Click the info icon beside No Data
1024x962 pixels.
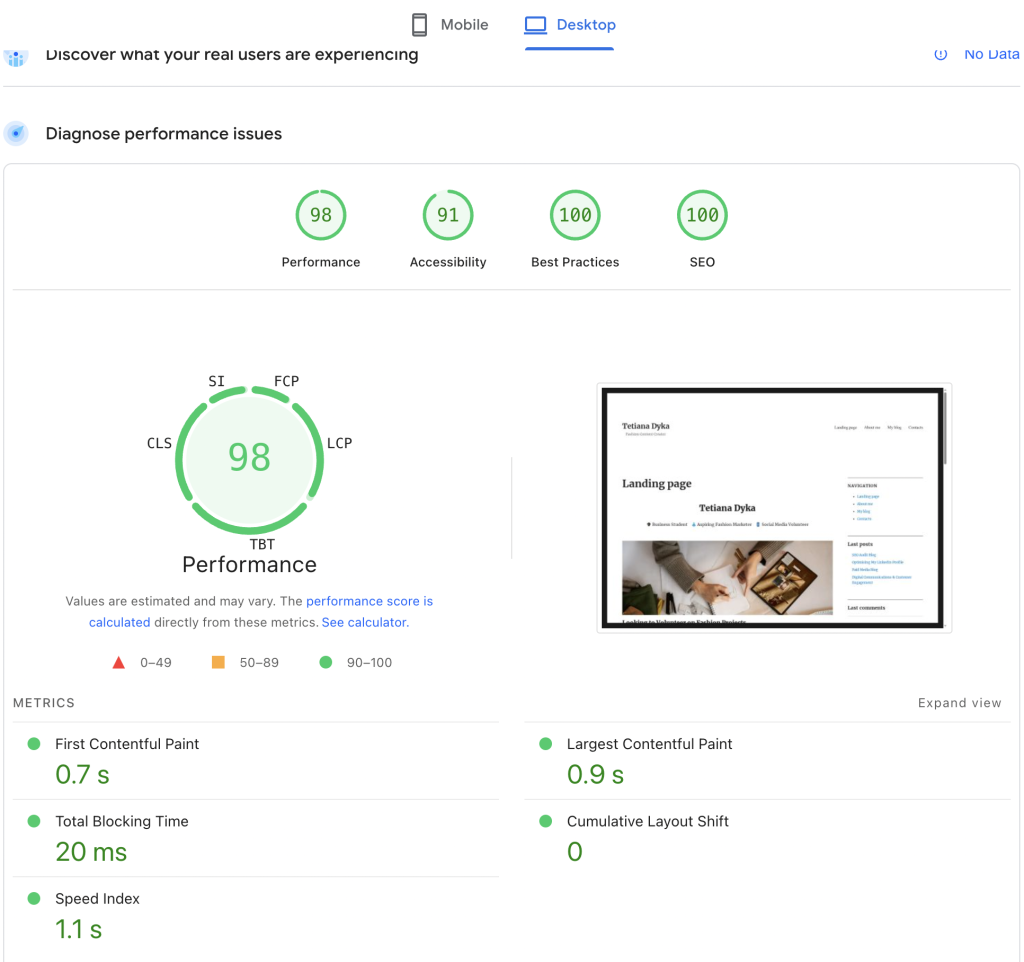click(940, 55)
